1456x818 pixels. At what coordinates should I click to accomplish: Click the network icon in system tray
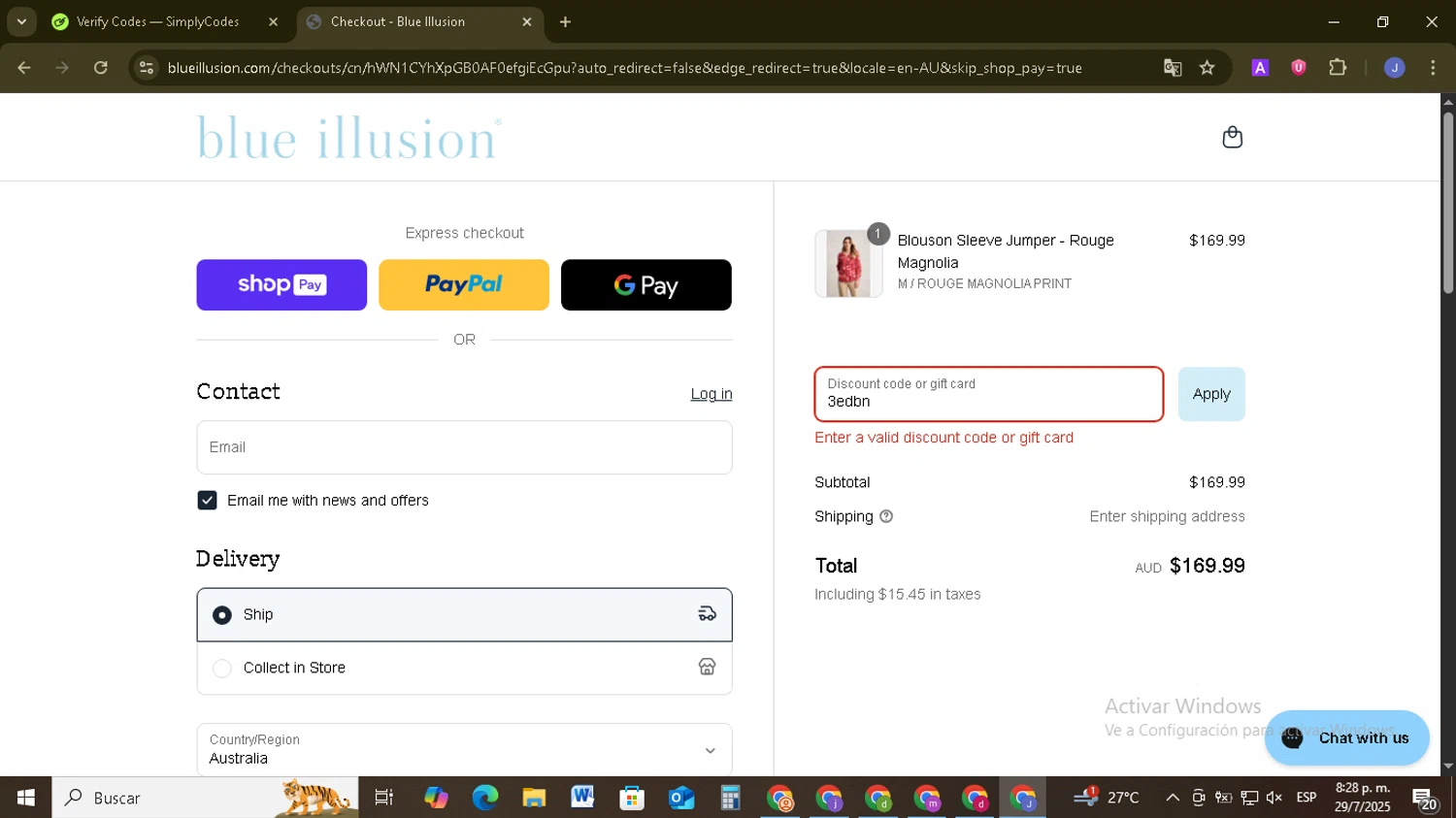click(1249, 798)
